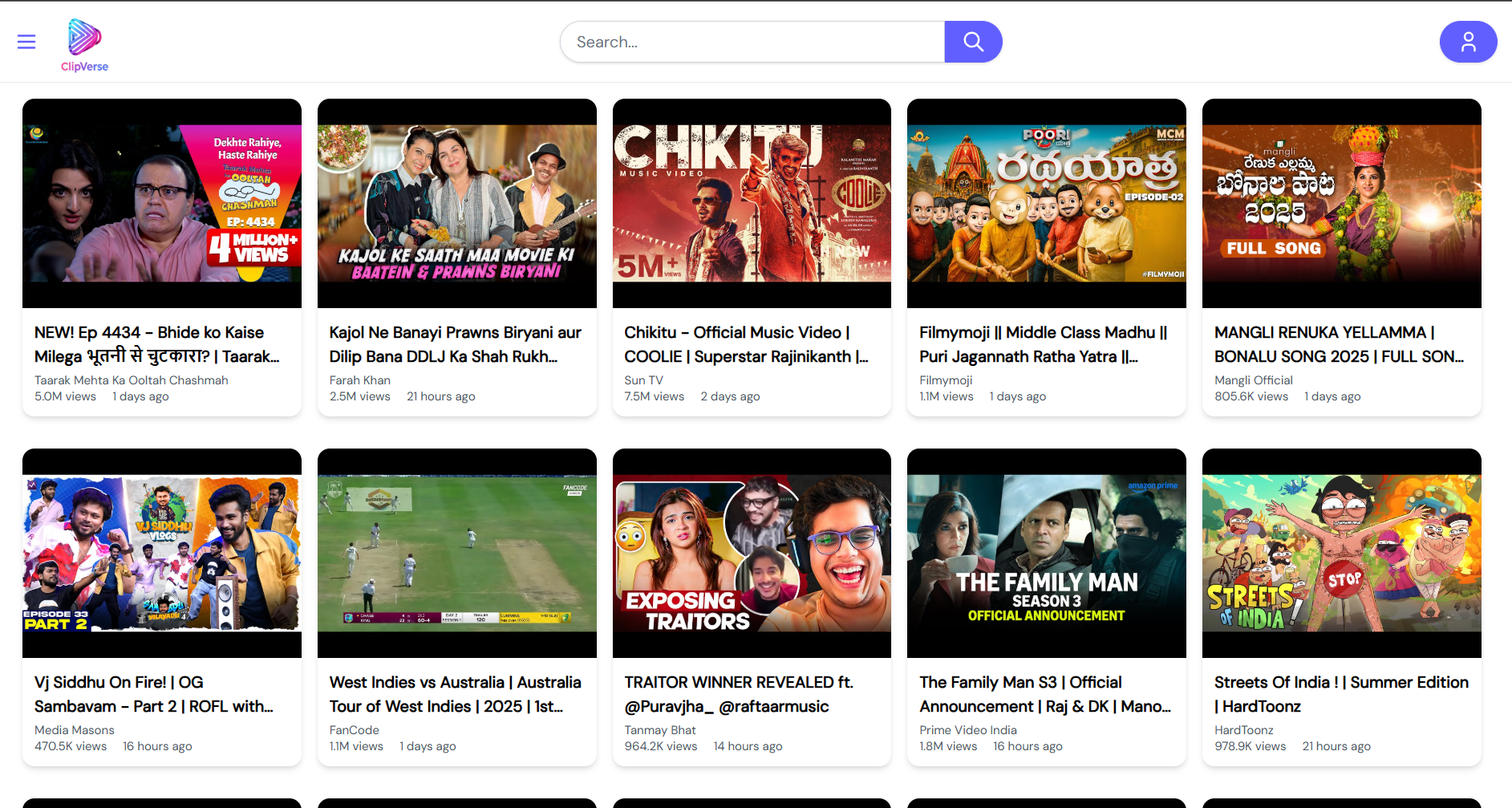1512x808 pixels.
Task: Open channel Prime Video India
Action: click(x=968, y=730)
